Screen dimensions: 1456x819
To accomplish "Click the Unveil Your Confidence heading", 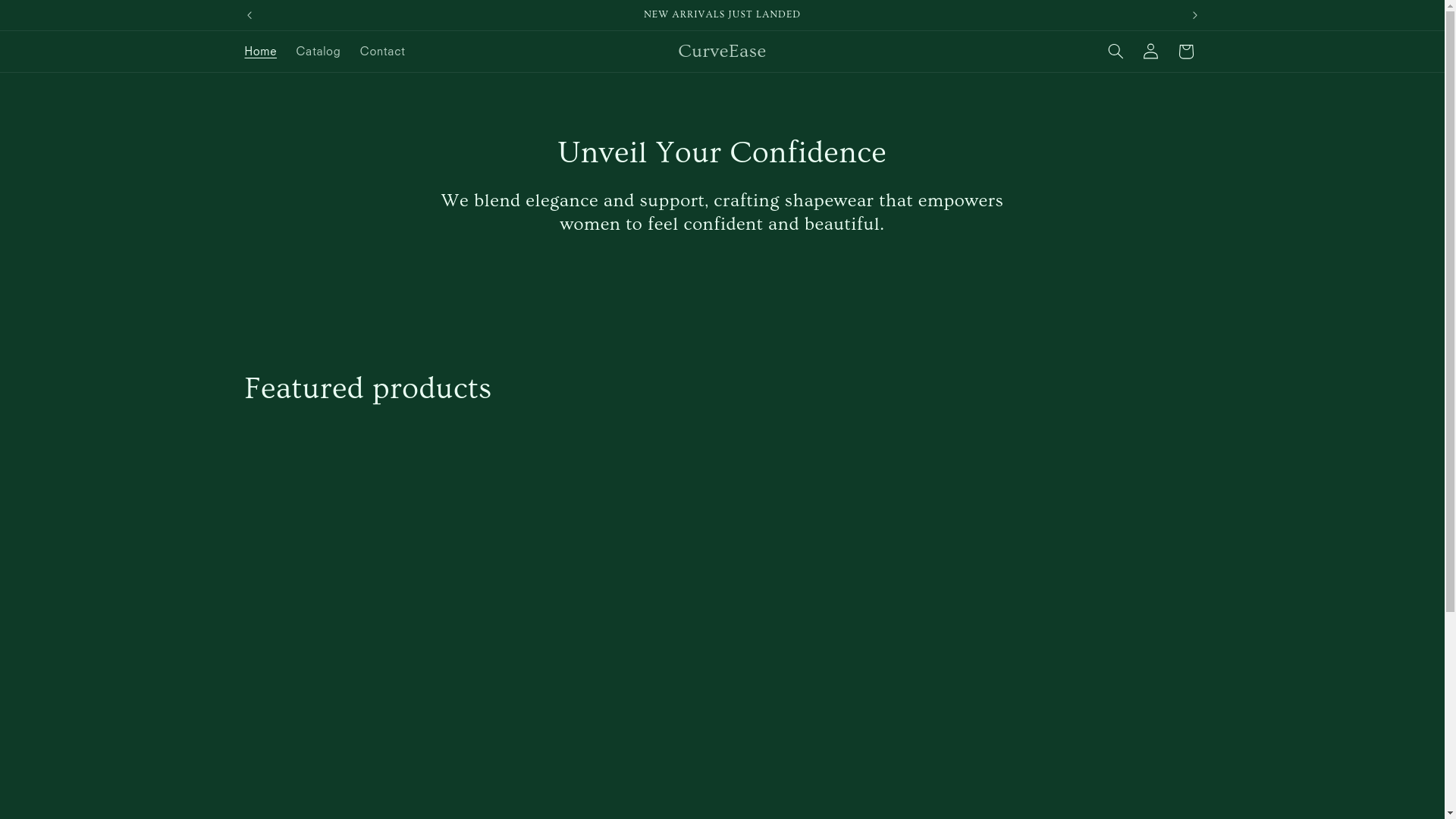I will [722, 152].
